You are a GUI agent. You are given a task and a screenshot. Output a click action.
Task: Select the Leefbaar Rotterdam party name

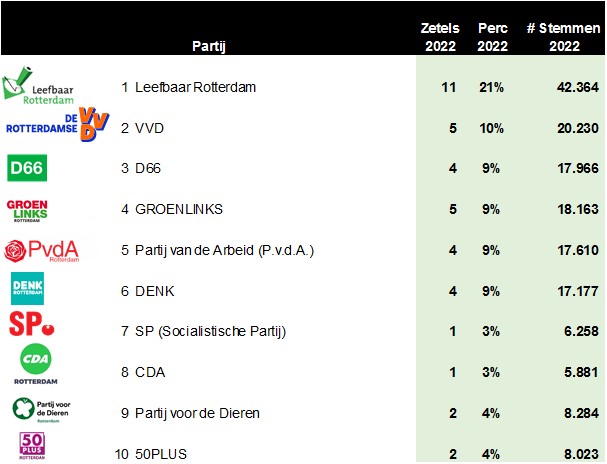click(x=195, y=87)
